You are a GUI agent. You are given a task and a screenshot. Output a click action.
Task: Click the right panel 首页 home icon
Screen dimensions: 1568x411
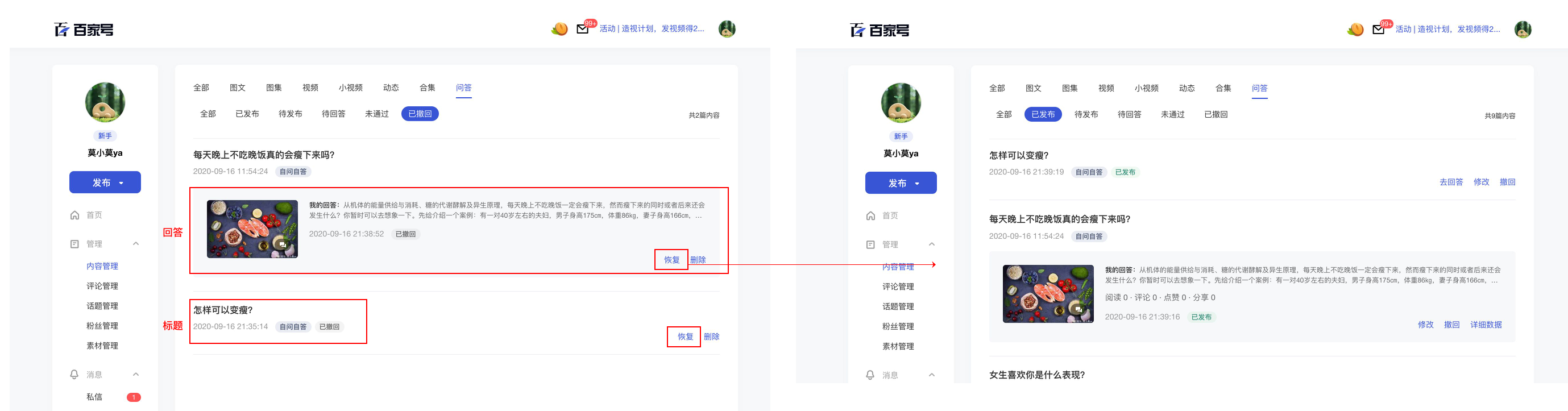pos(870,215)
